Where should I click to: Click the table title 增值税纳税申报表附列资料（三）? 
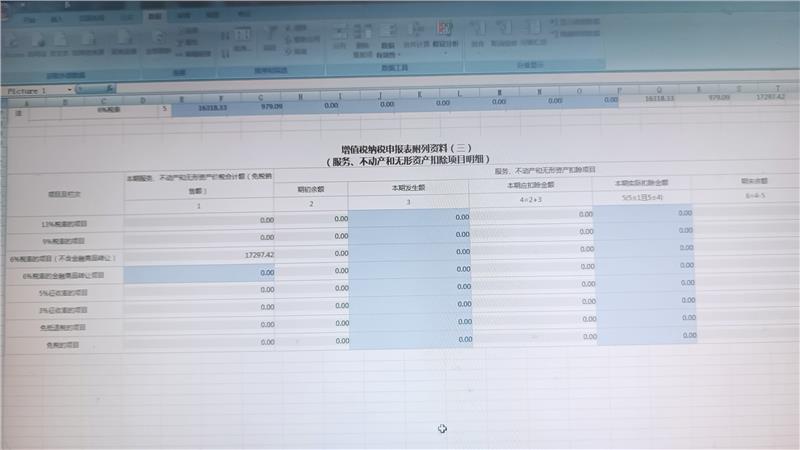398,147
